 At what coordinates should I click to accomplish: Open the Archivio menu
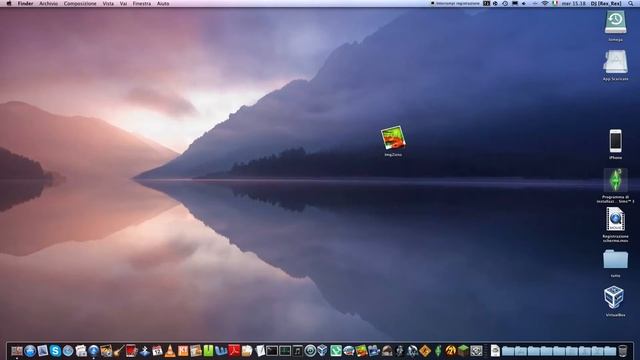48,3
